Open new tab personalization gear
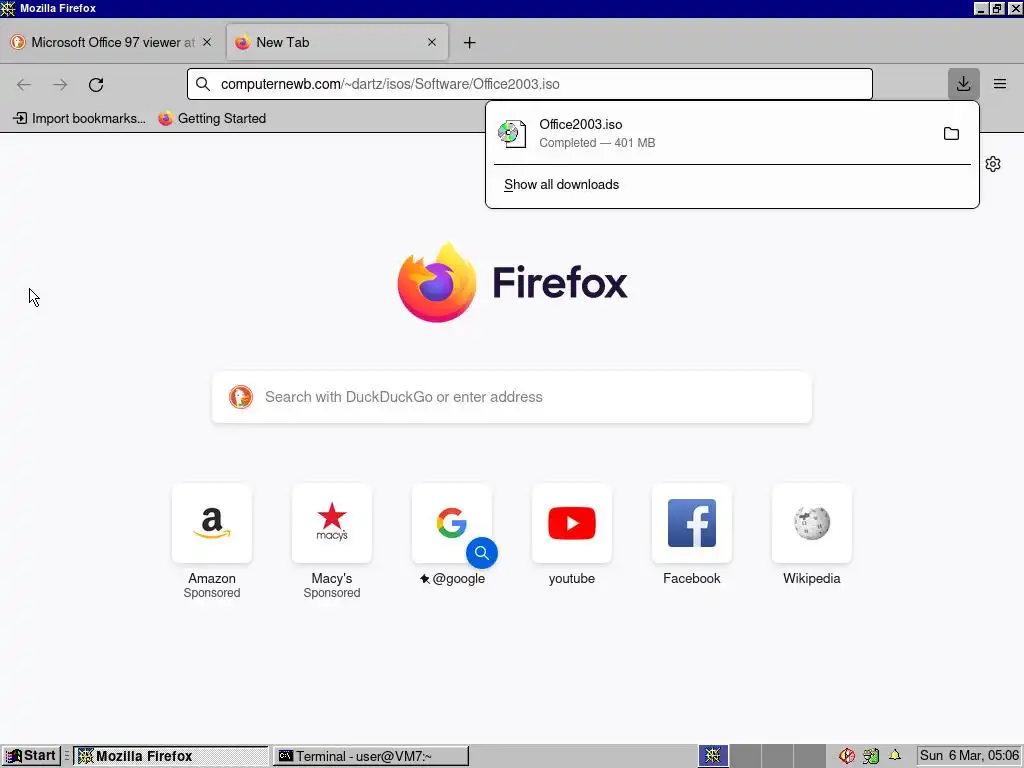1024x768 pixels. pyautogui.click(x=993, y=164)
